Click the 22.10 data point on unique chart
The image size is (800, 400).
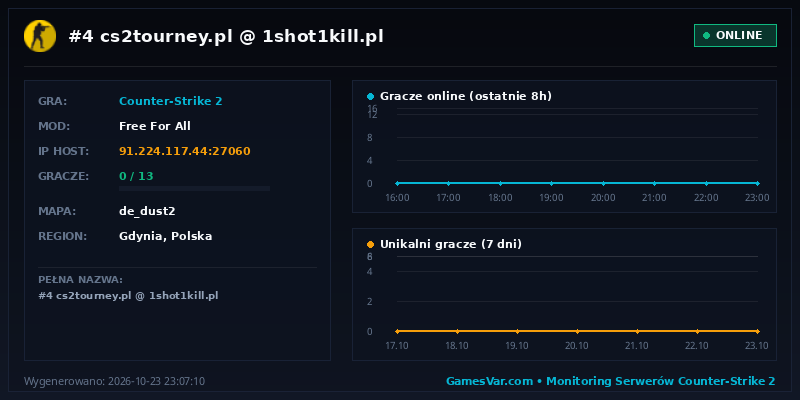tap(697, 331)
